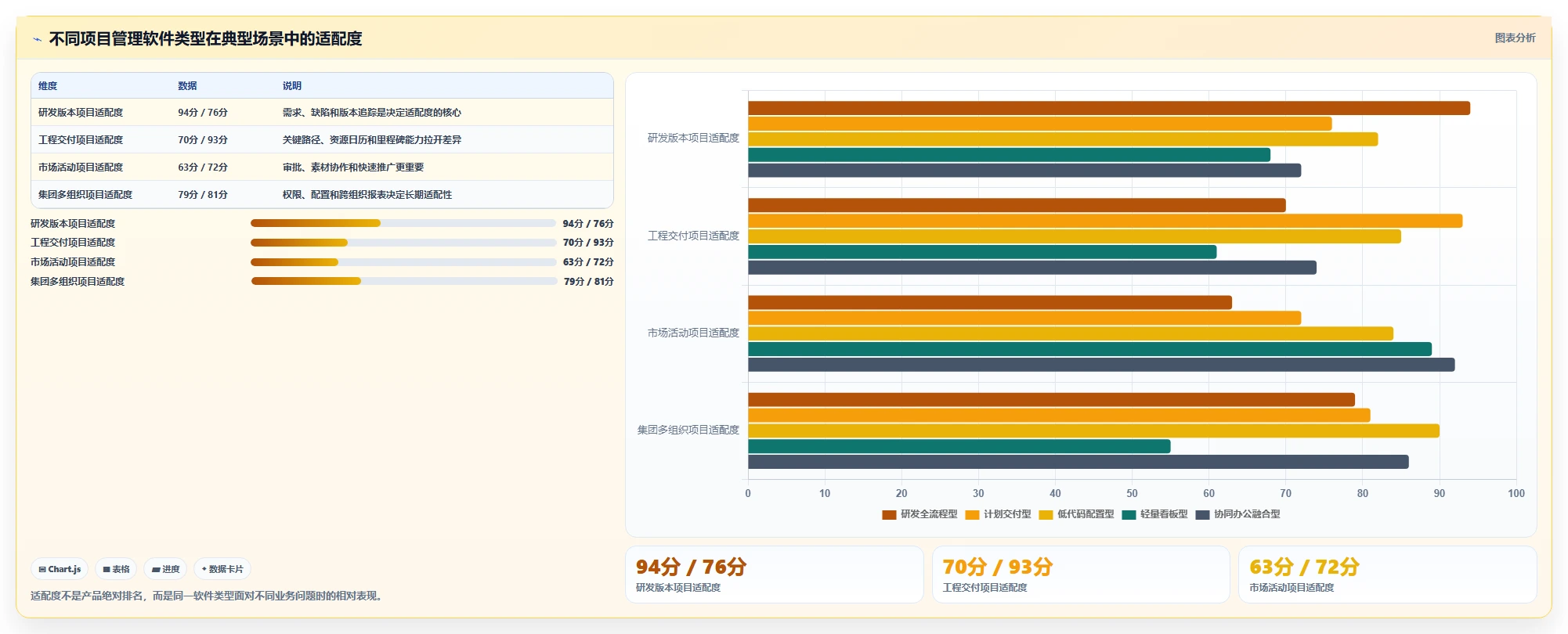Viewport: 1568px width, 634px height.
Task: Click the 63分 / 72分 stat card
Action: pos(1387,575)
